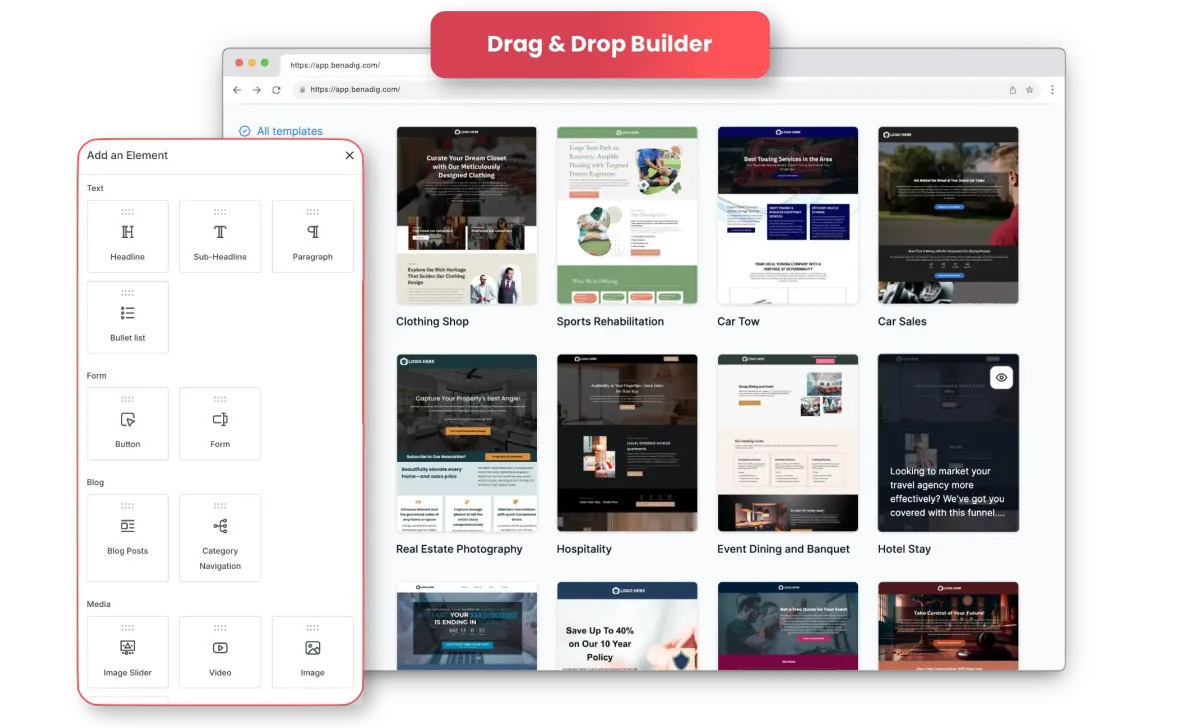Close the Add an Element panel

[x=349, y=155]
